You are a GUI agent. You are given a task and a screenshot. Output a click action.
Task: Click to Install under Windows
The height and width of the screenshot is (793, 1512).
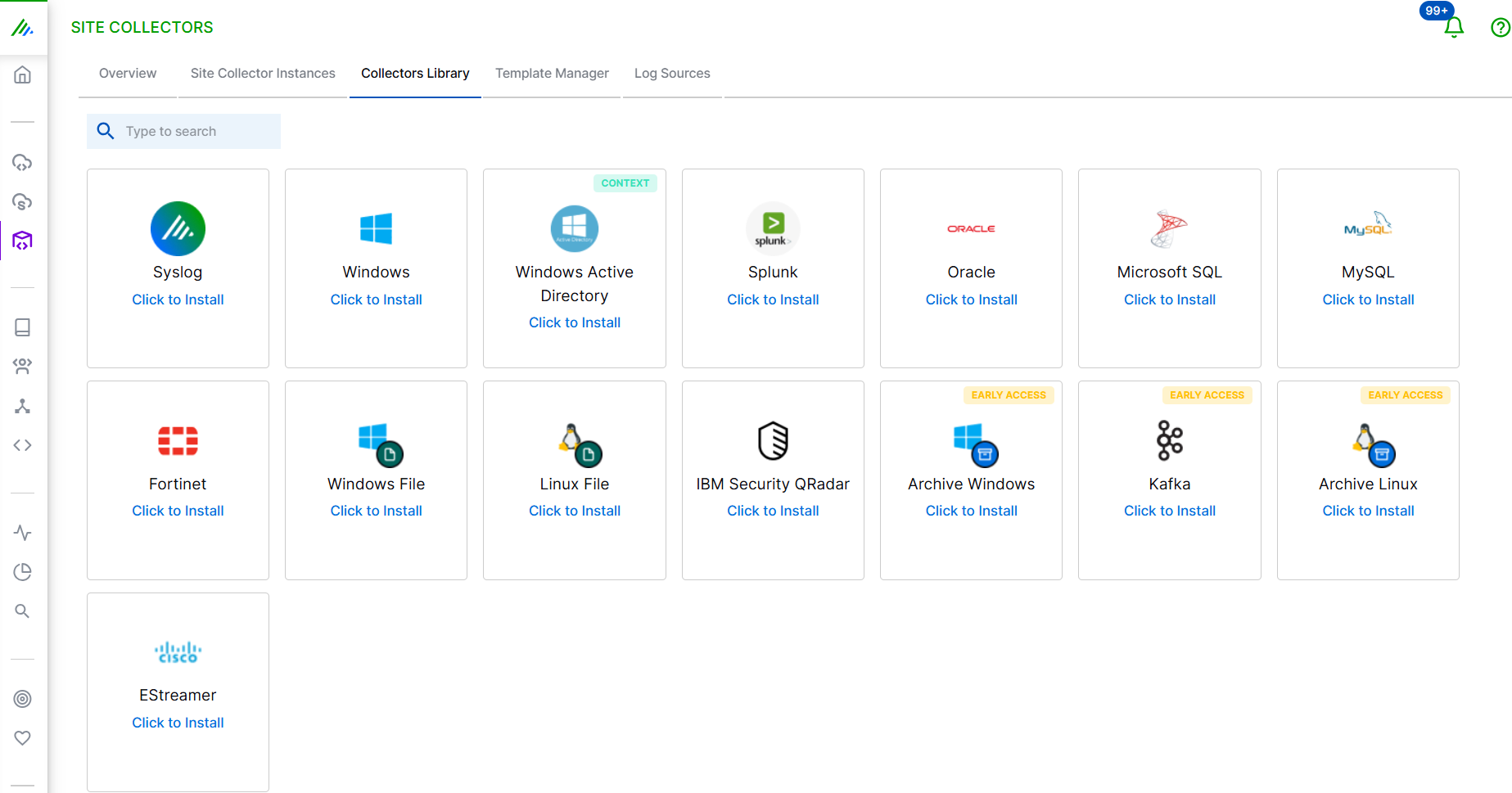pyautogui.click(x=377, y=300)
